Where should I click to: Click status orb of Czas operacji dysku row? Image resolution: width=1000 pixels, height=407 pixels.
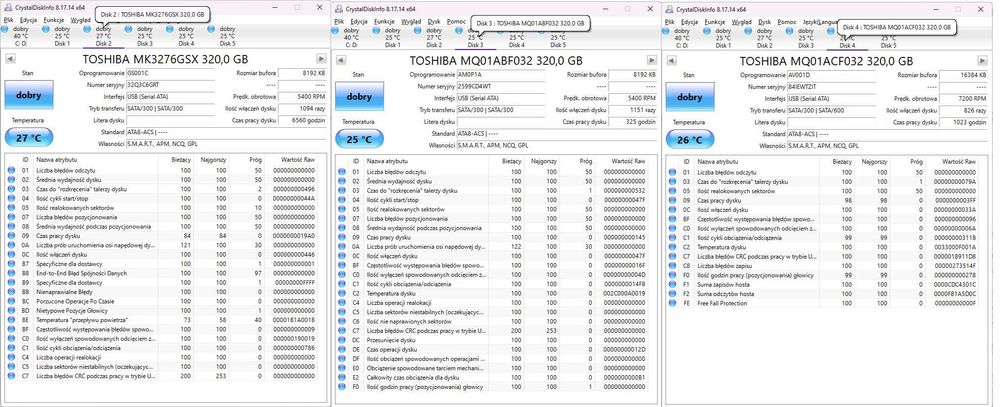(341, 350)
